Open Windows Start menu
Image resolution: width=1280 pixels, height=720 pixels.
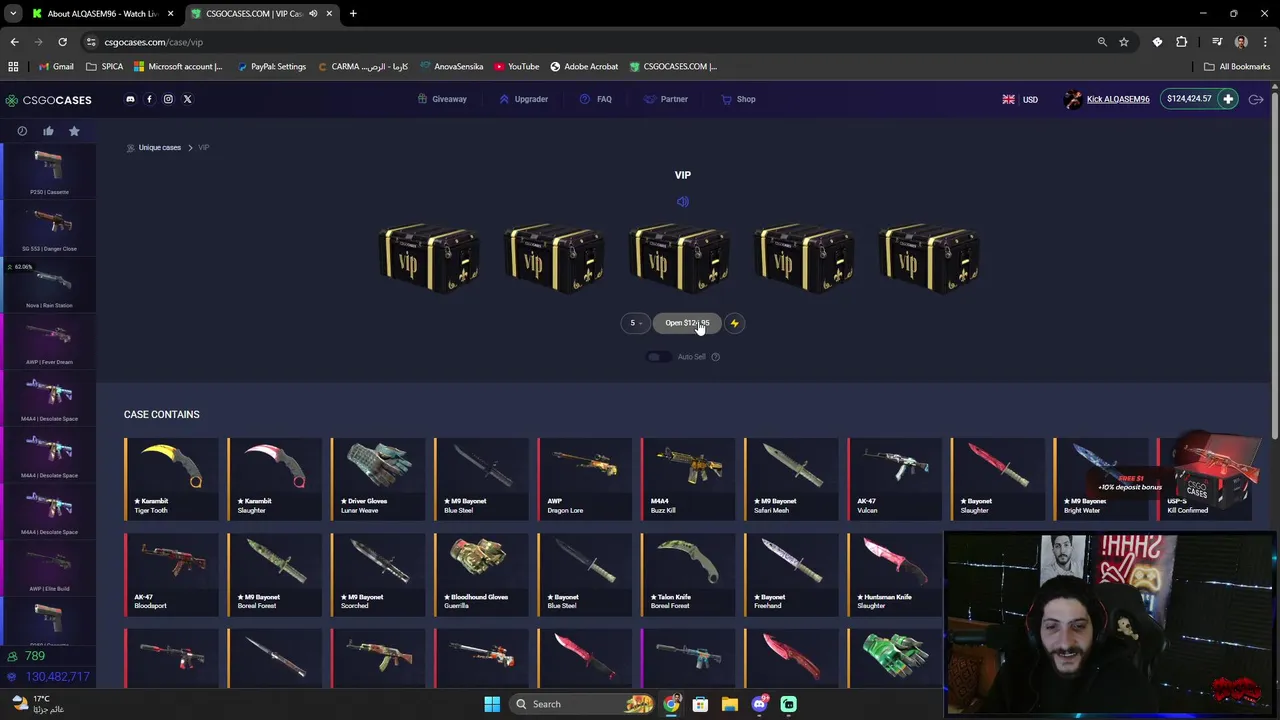pos(492,704)
